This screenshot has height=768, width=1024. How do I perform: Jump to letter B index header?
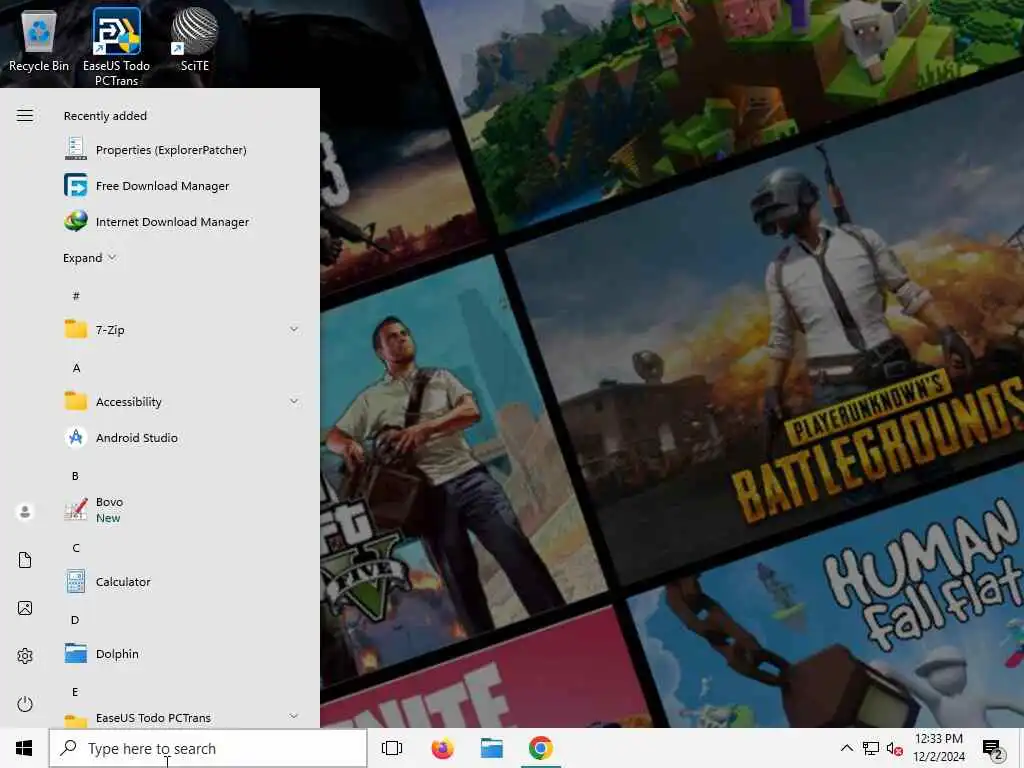(75, 475)
